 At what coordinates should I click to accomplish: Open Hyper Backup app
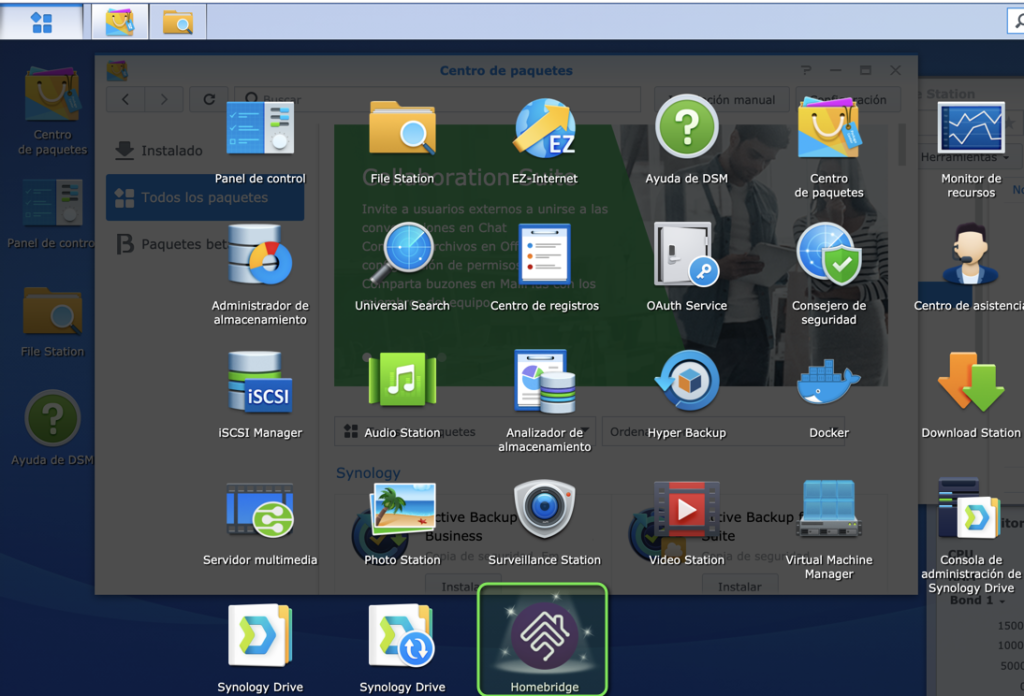pos(686,382)
